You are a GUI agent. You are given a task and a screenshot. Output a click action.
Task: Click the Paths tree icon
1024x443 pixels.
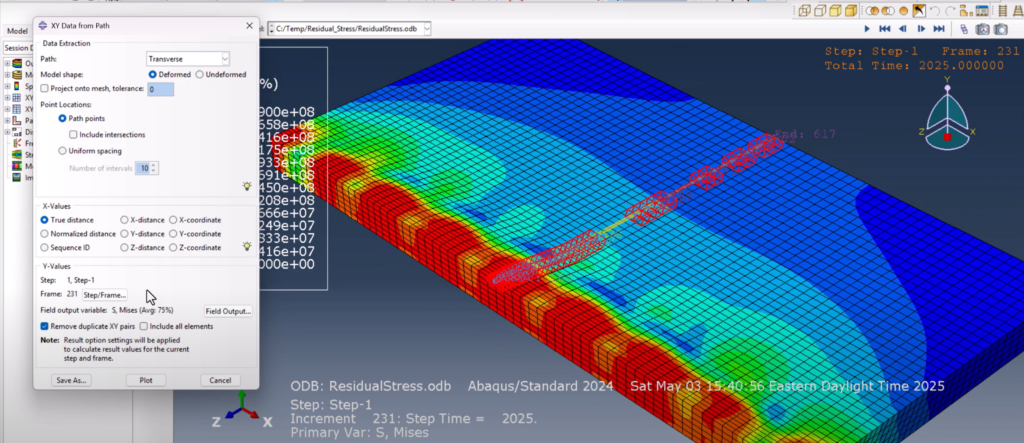pos(17,120)
